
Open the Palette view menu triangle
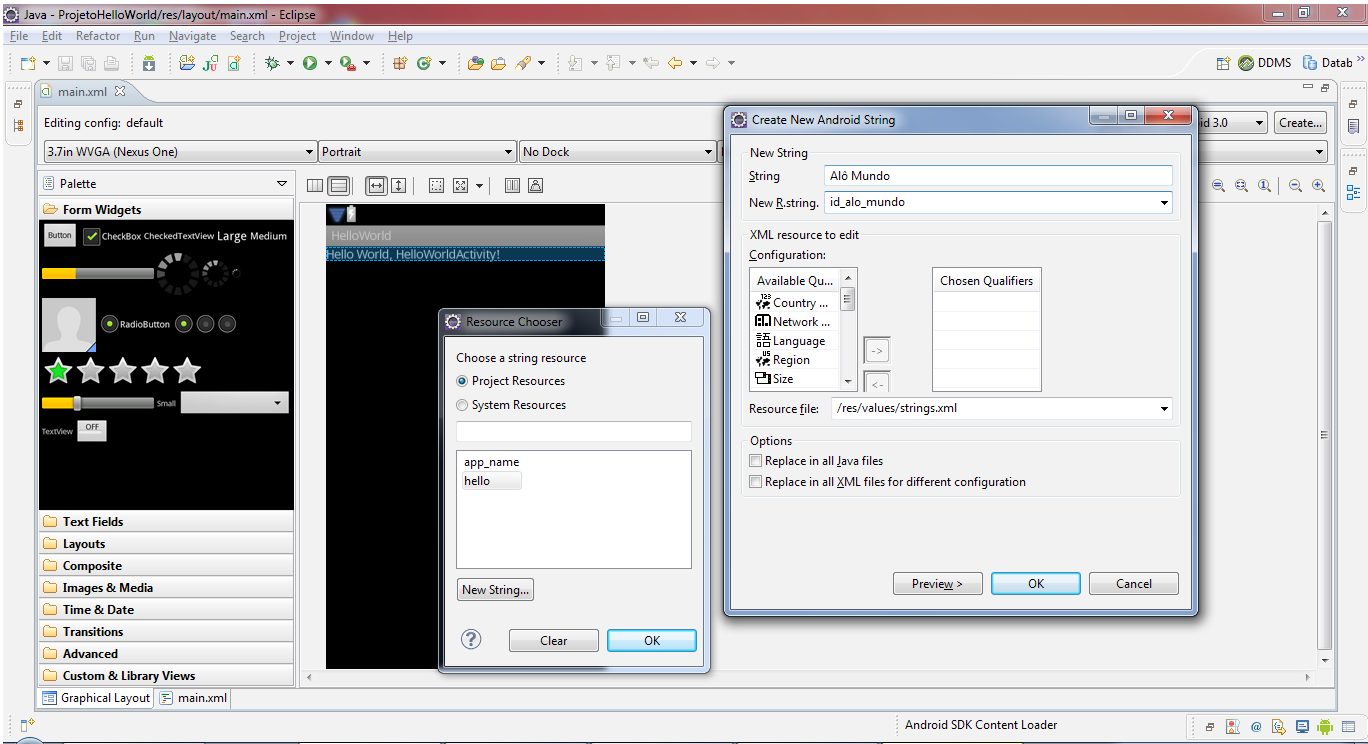pos(283,184)
